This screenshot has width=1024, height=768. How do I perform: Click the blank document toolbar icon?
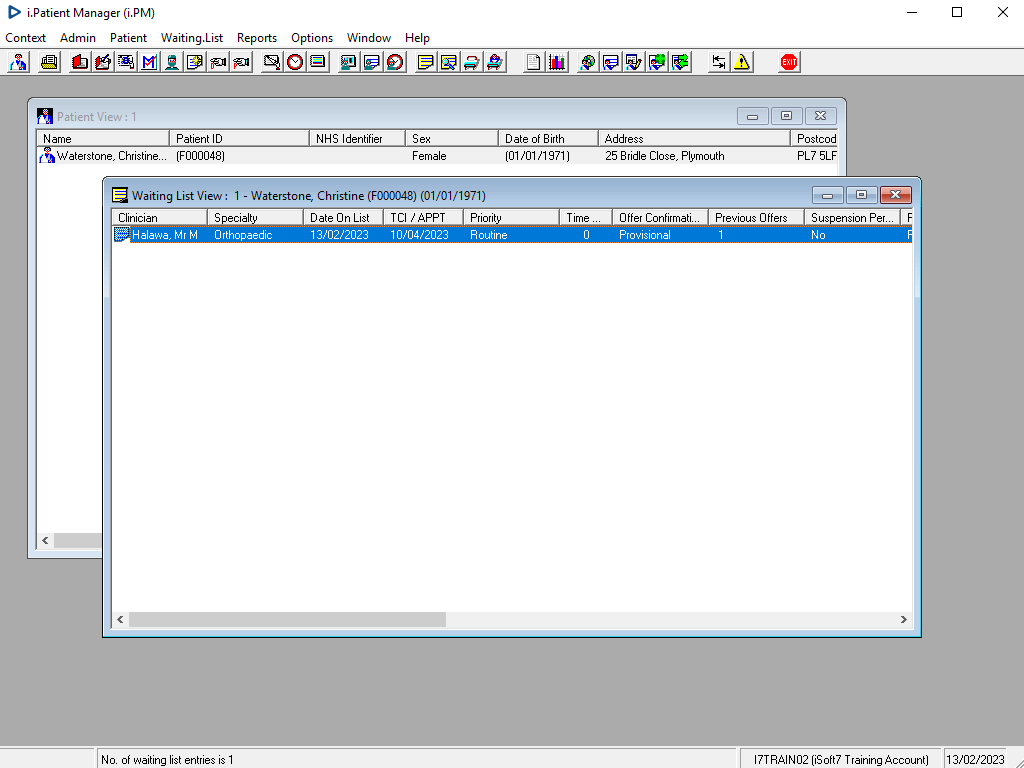click(534, 62)
